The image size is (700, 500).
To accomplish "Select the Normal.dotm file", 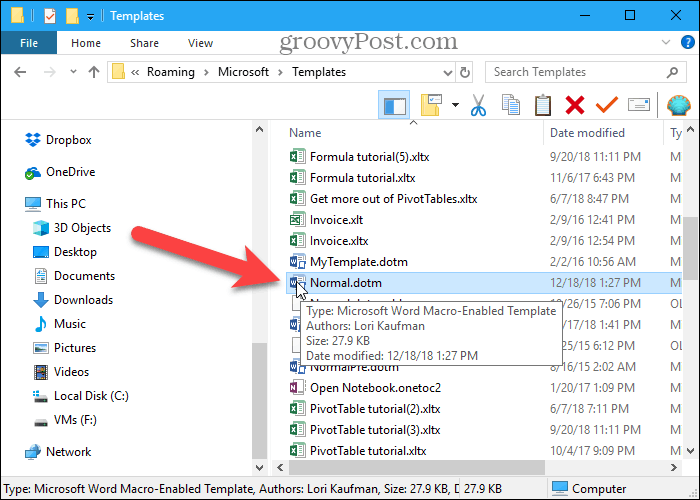I will 484,283.
